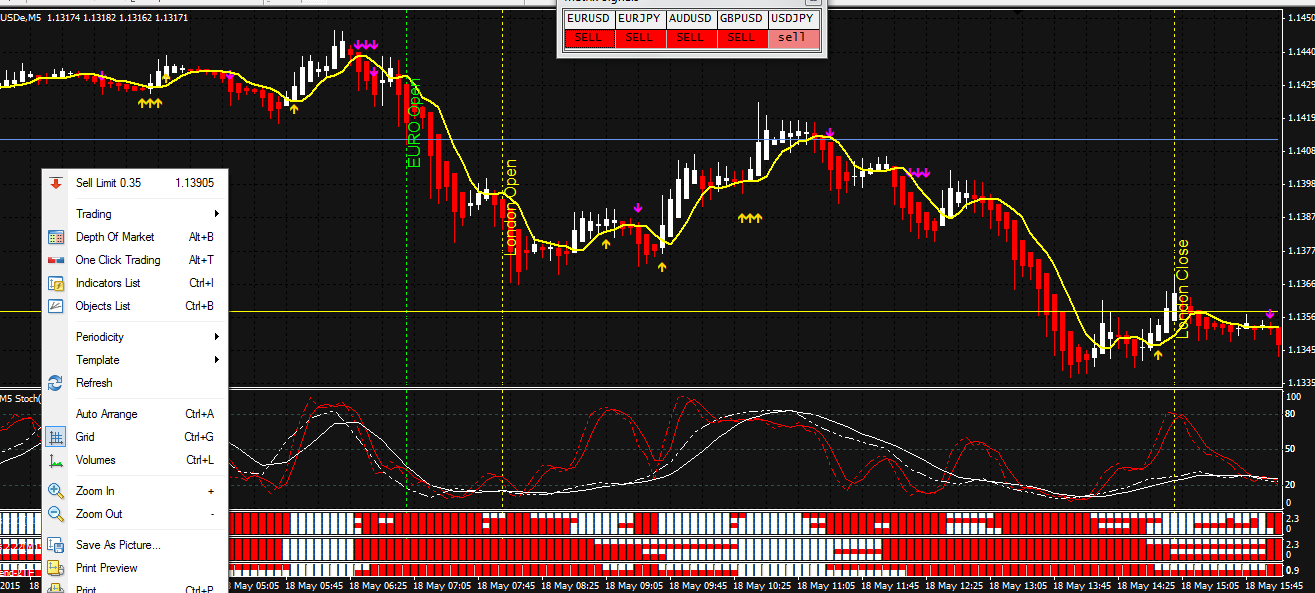
Task: Select the Sell Limit red arrow icon
Action: point(56,183)
